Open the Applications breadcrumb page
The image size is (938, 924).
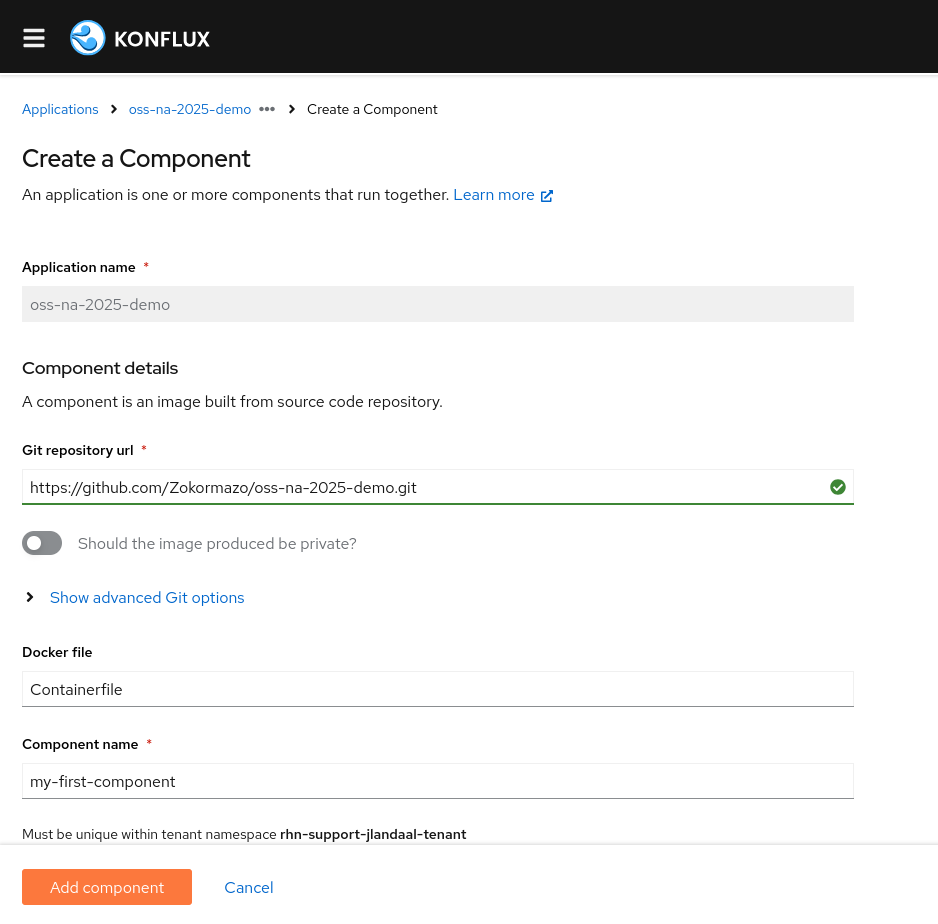pos(60,109)
